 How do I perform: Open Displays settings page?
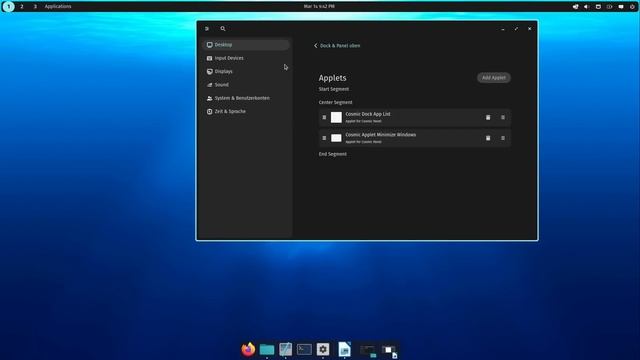point(246,71)
